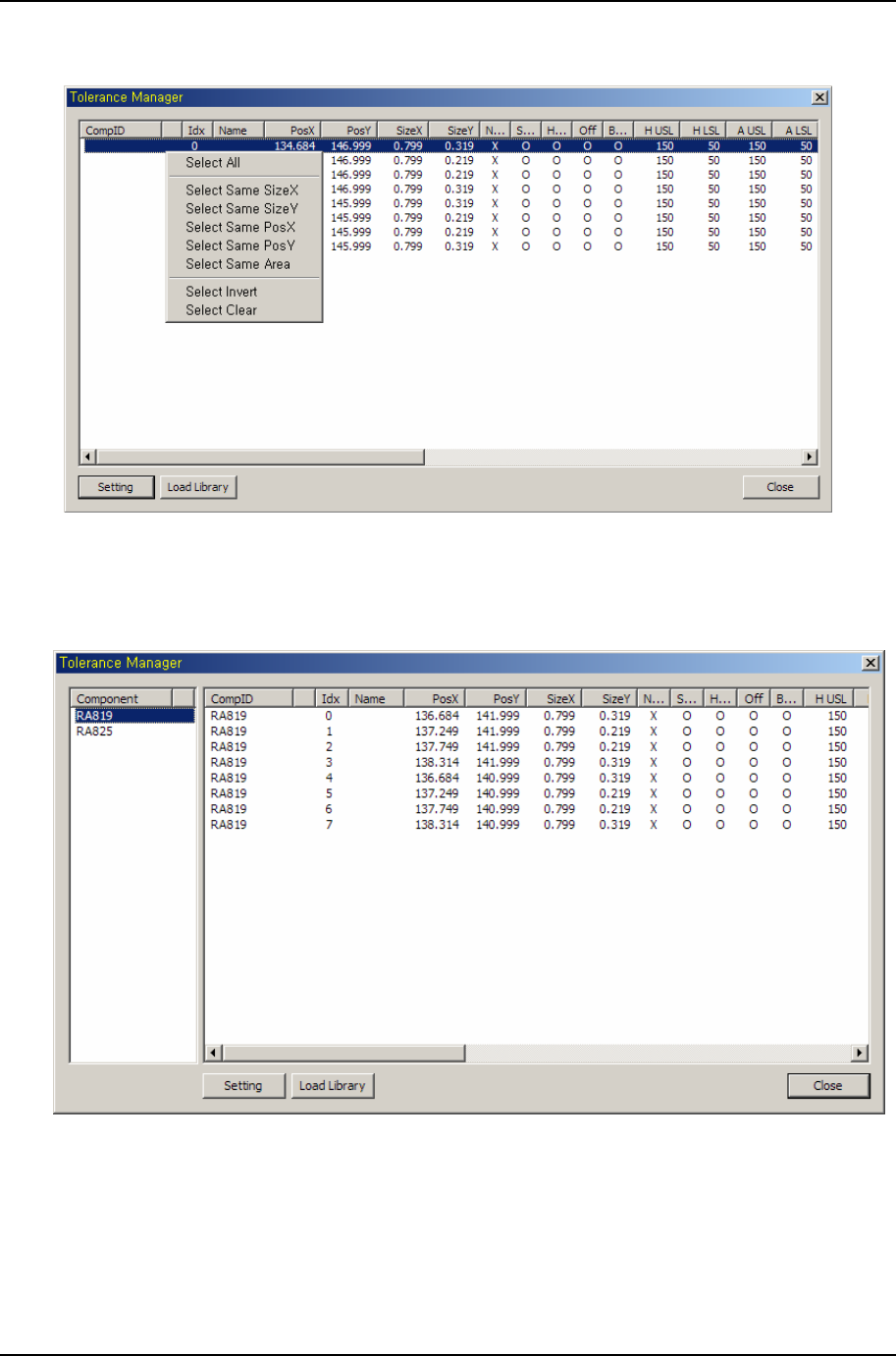This screenshot has height=1356, width=896.
Task: Sort by SizeX header in lower window
Action: pos(553,699)
